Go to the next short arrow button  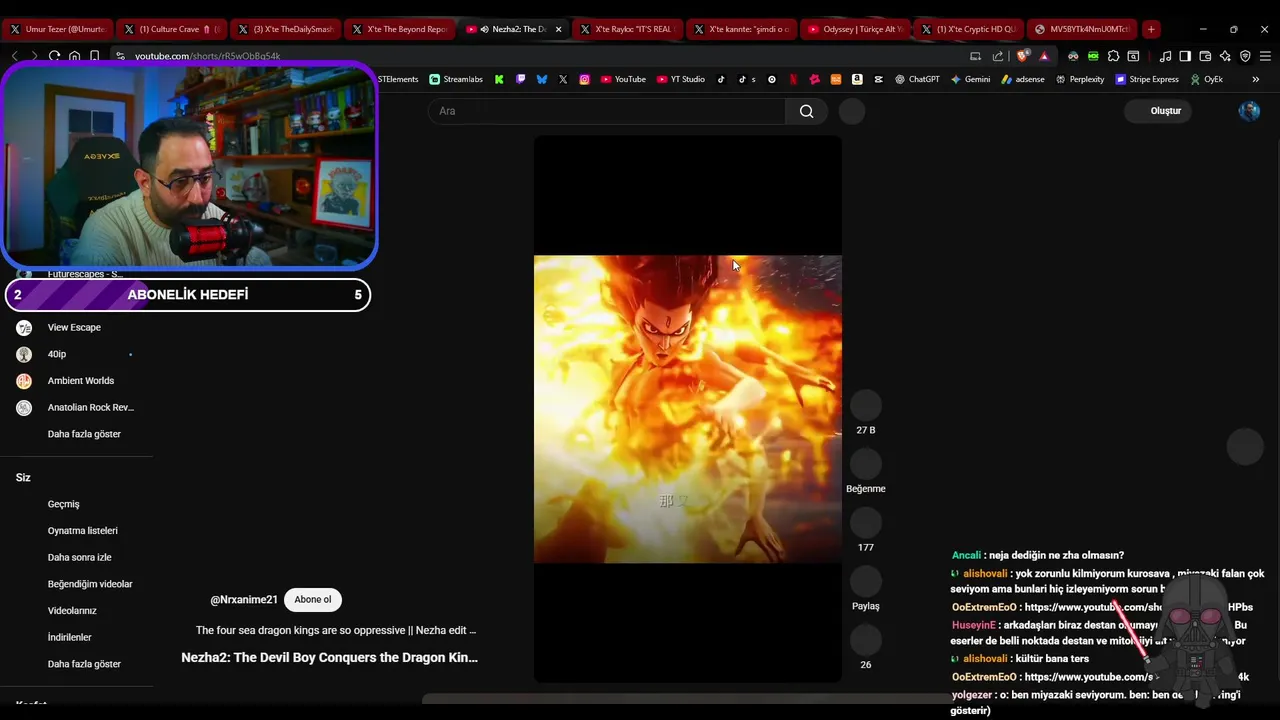(x=1245, y=446)
